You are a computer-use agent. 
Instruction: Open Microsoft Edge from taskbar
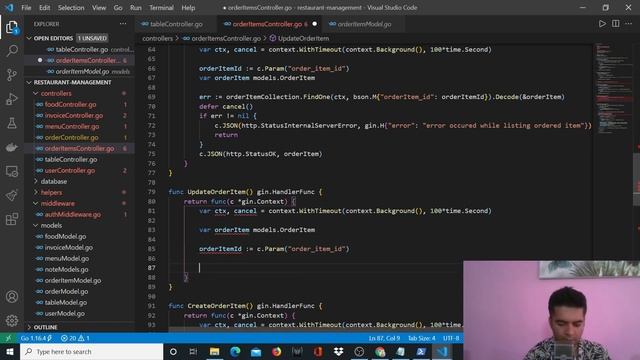[x=235, y=351]
